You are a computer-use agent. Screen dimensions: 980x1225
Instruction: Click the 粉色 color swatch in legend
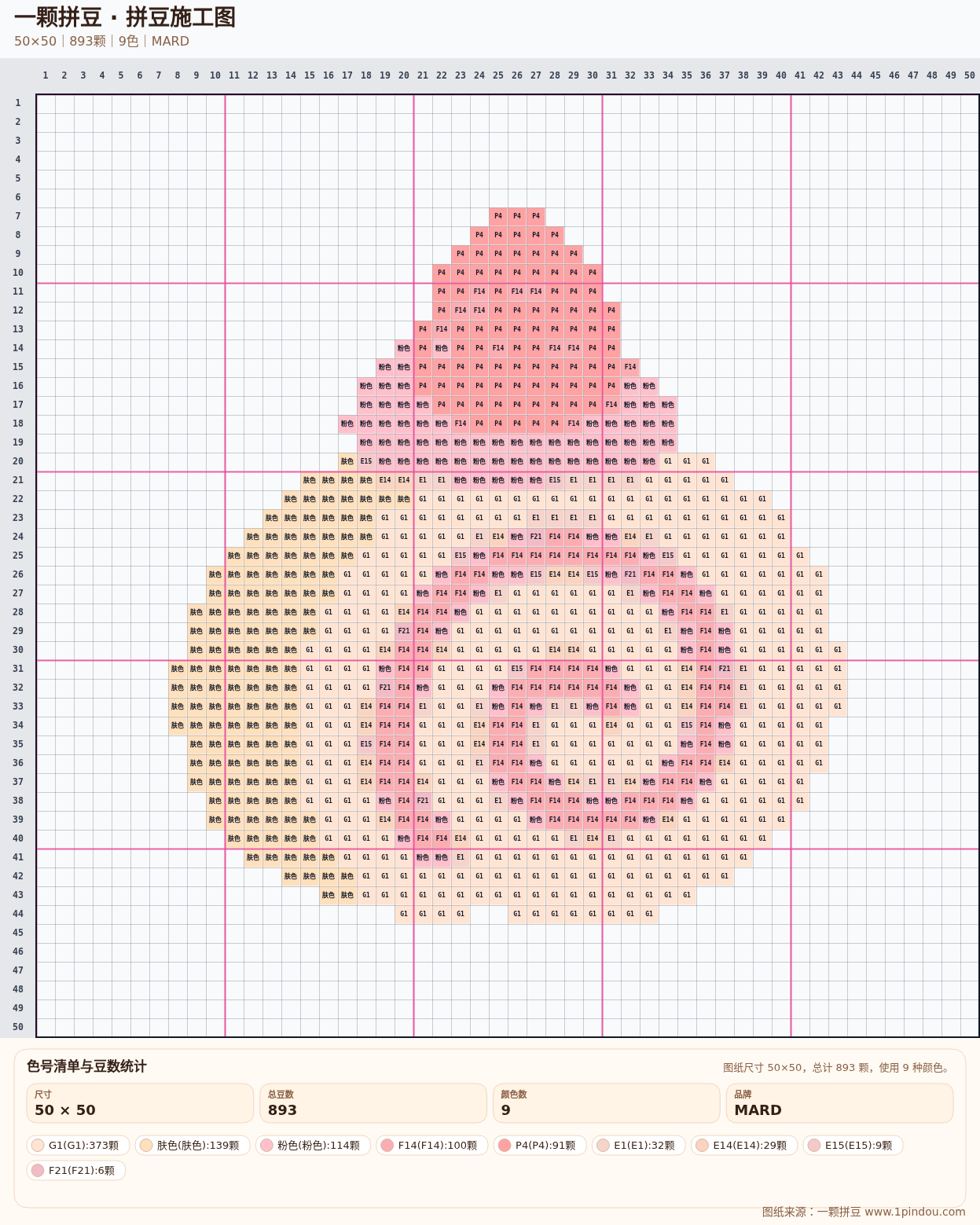(266, 1145)
